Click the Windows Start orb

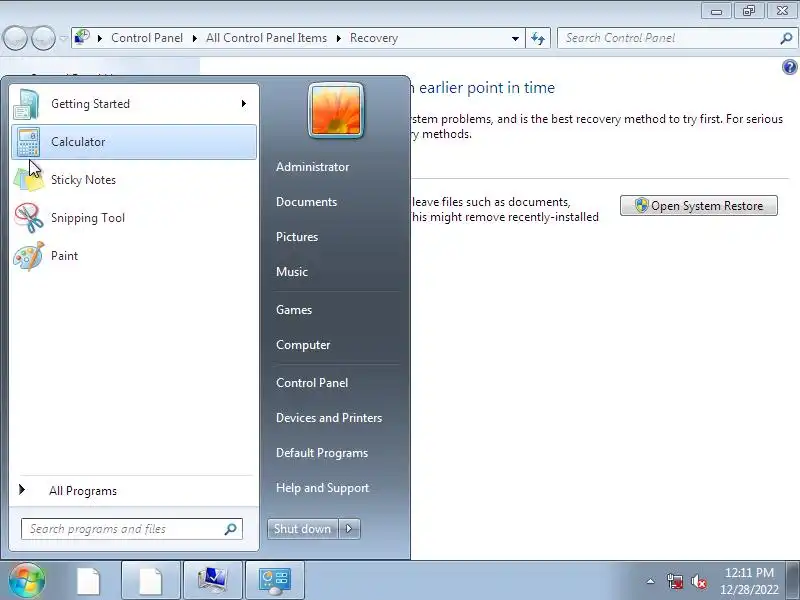(27, 580)
